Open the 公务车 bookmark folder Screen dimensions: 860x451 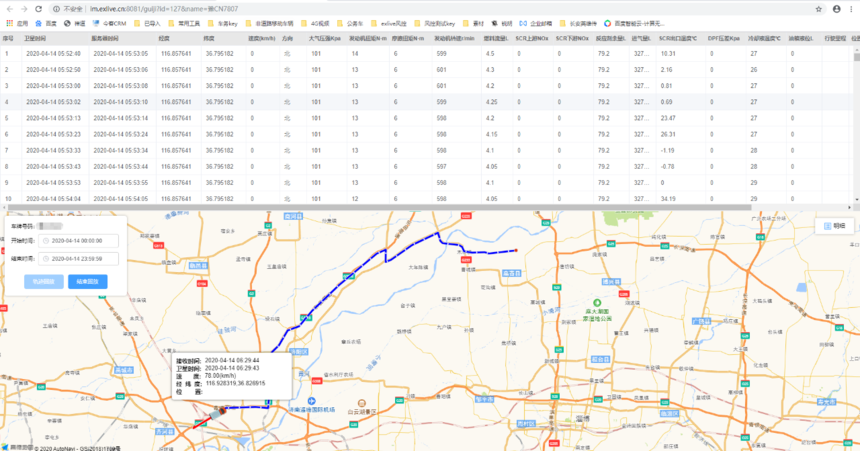(x=350, y=24)
